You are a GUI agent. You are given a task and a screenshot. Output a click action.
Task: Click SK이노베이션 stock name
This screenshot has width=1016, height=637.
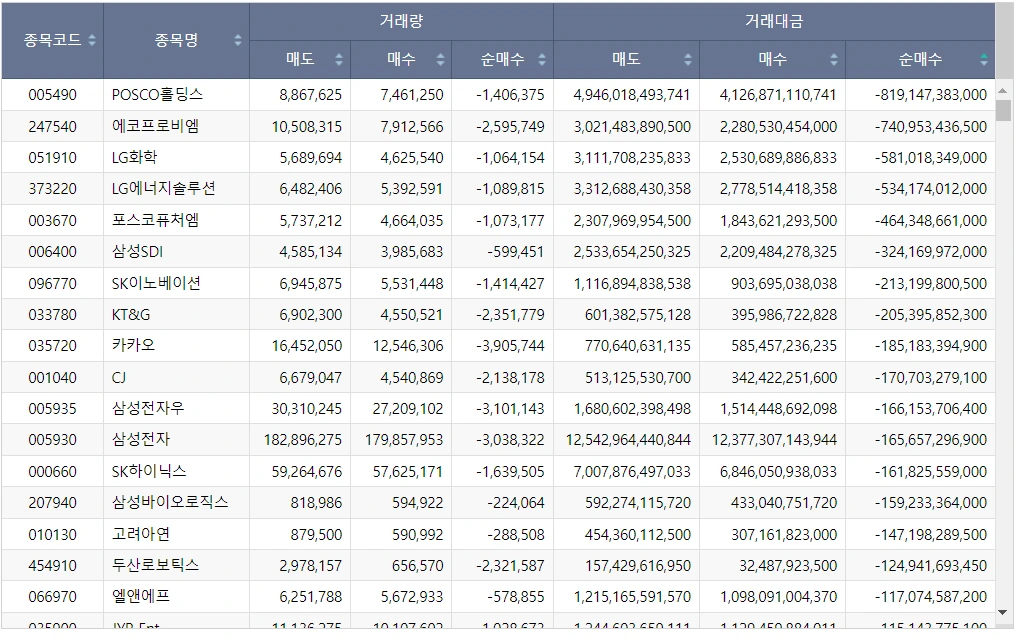[x=156, y=283]
